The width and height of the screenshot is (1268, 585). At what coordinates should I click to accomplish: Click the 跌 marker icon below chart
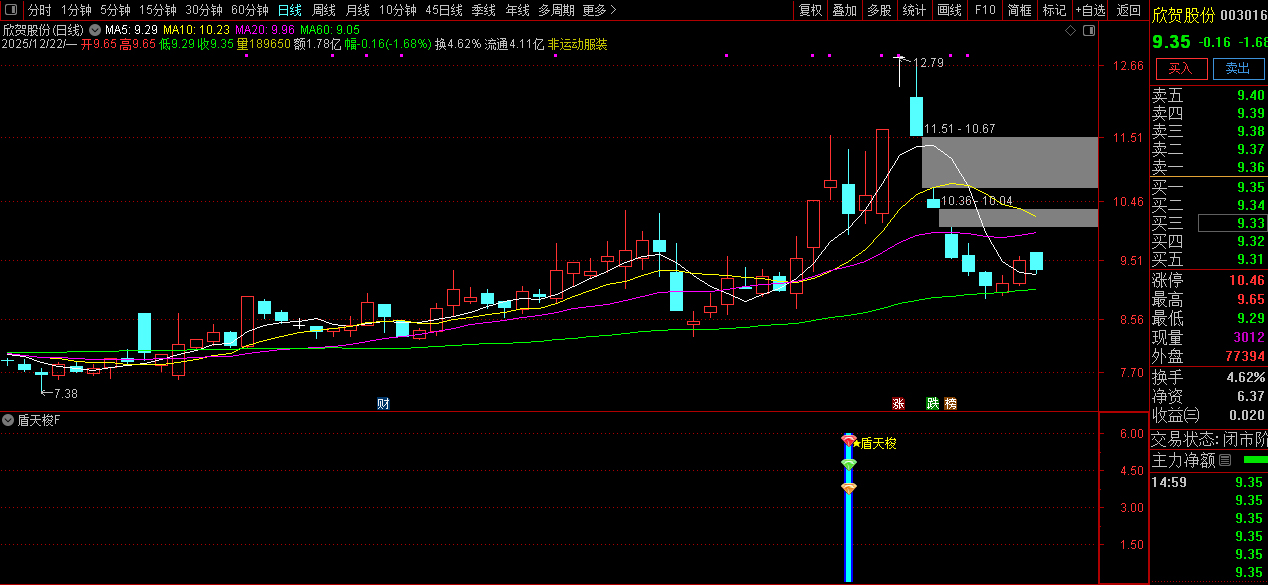(933, 403)
